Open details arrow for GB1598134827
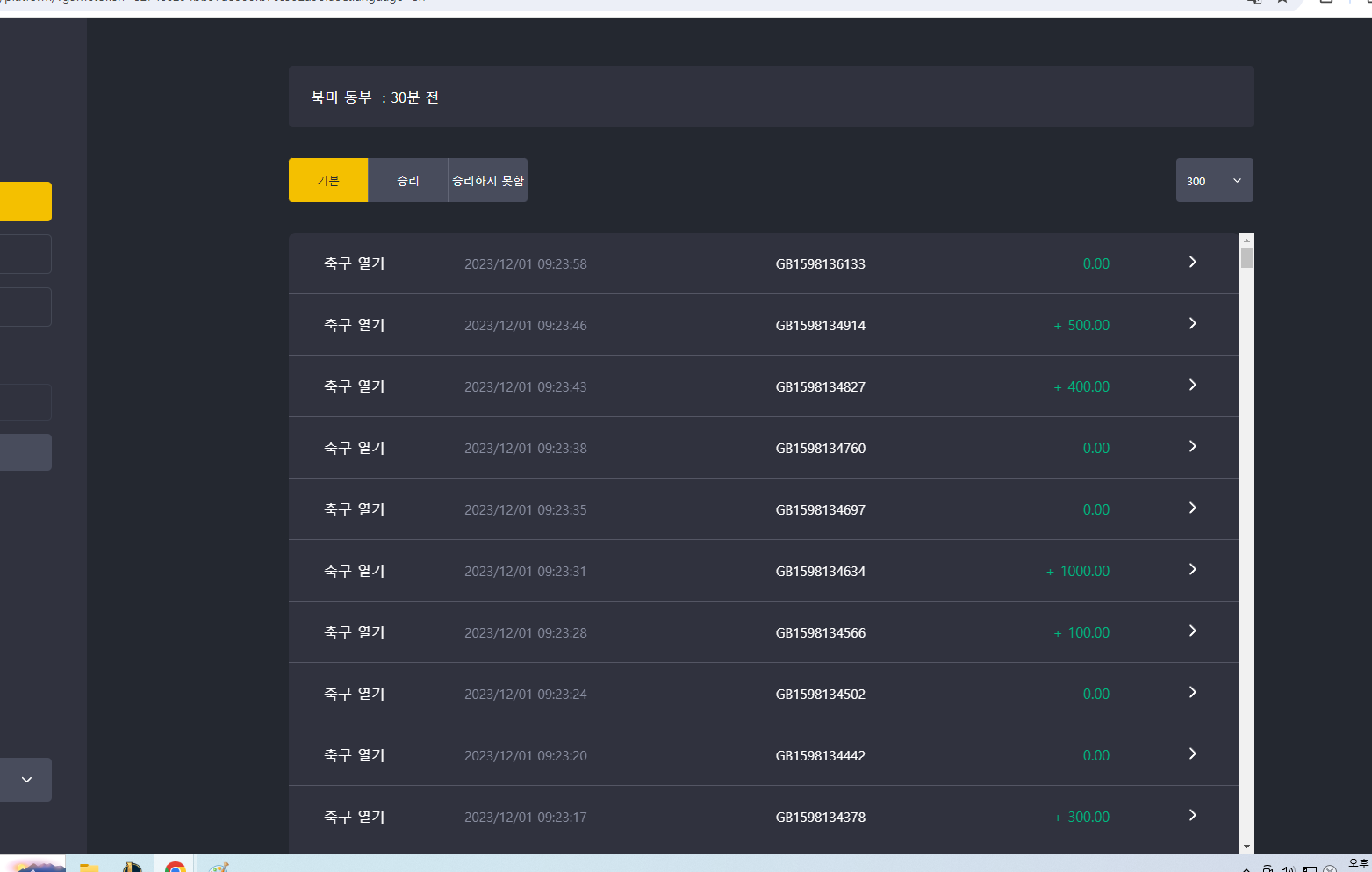Image resolution: width=1372 pixels, height=872 pixels. tap(1193, 385)
